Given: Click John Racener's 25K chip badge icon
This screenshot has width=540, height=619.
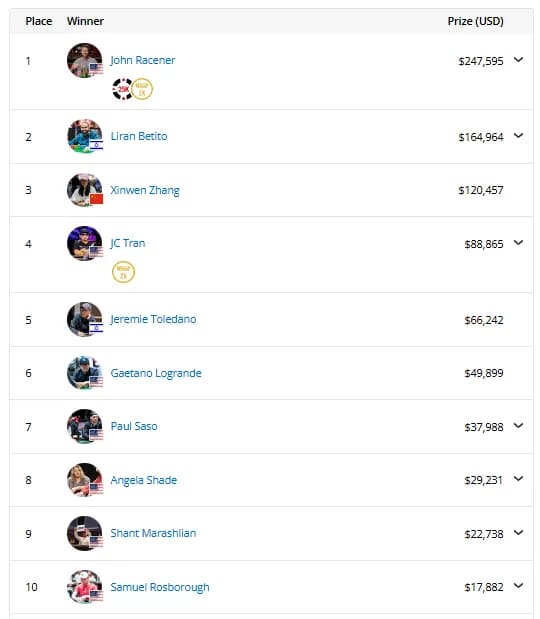Looking at the screenshot, I should tap(122, 89).
